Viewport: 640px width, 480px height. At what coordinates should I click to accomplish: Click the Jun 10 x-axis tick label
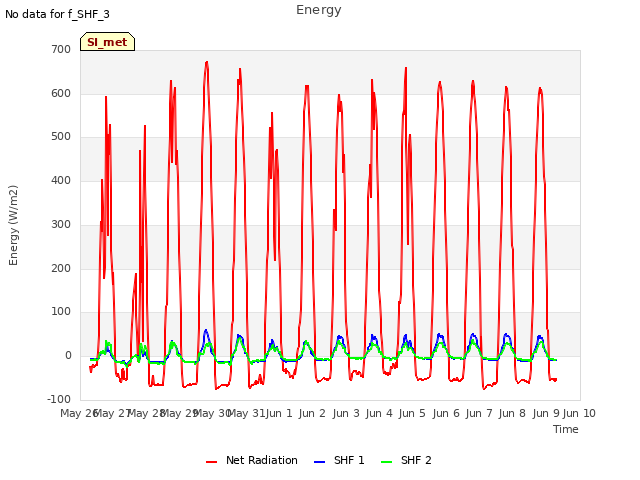(x=579, y=413)
